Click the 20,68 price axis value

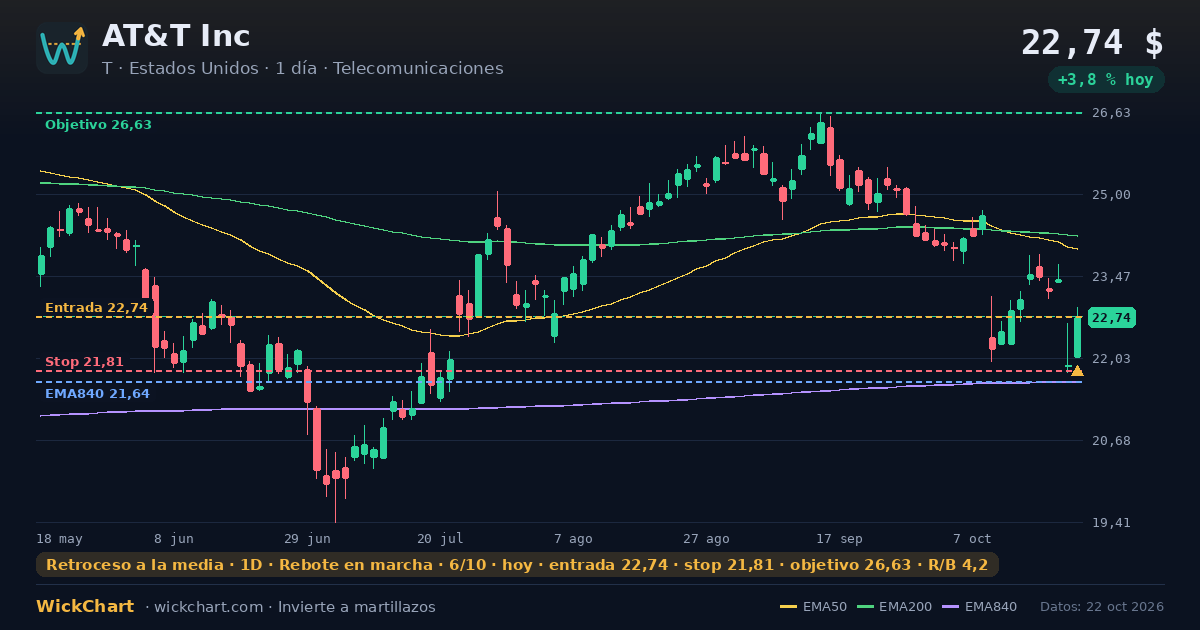(x=1111, y=441)
